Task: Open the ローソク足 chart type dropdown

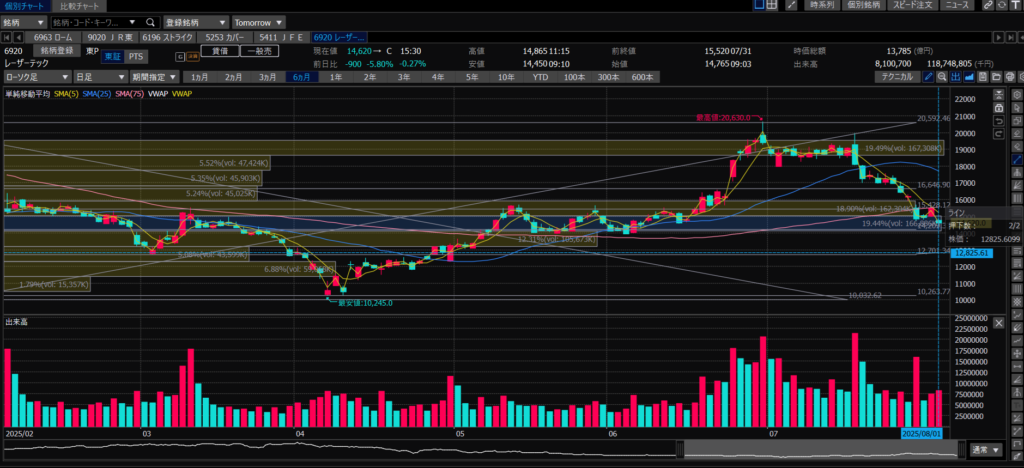Action: (x=36, y=77)
